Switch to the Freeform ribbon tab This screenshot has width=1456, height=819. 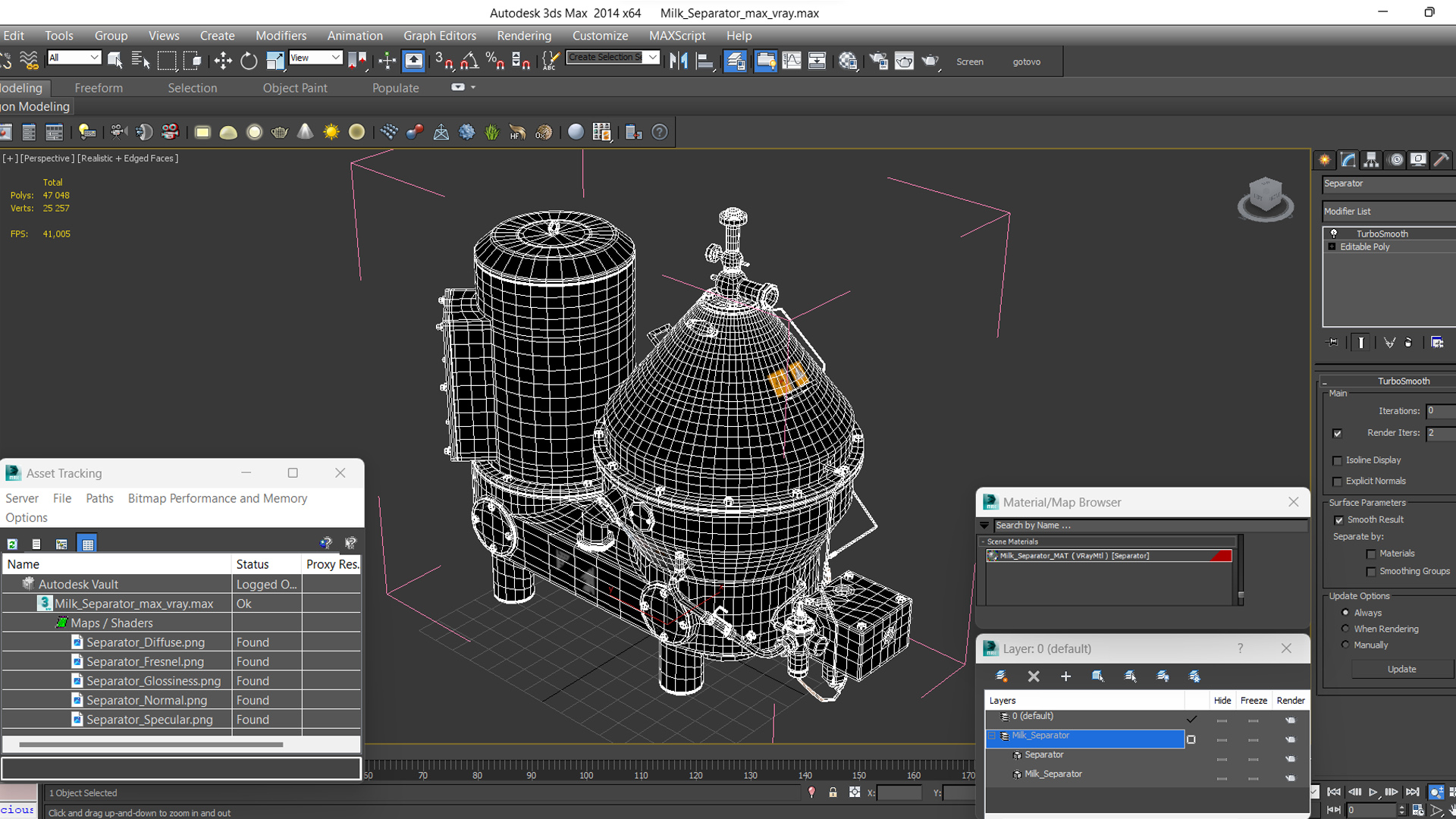point(99,88)
